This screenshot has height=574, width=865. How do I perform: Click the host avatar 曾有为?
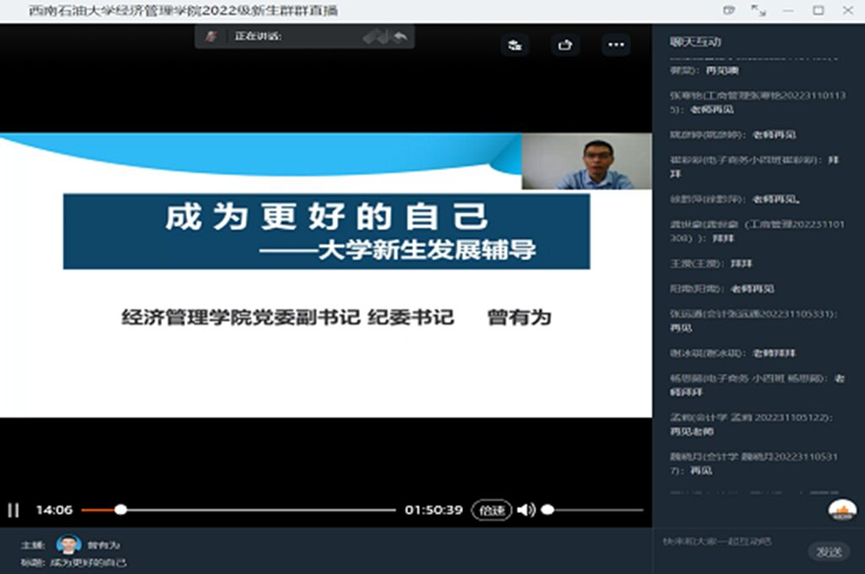[68, 544]
